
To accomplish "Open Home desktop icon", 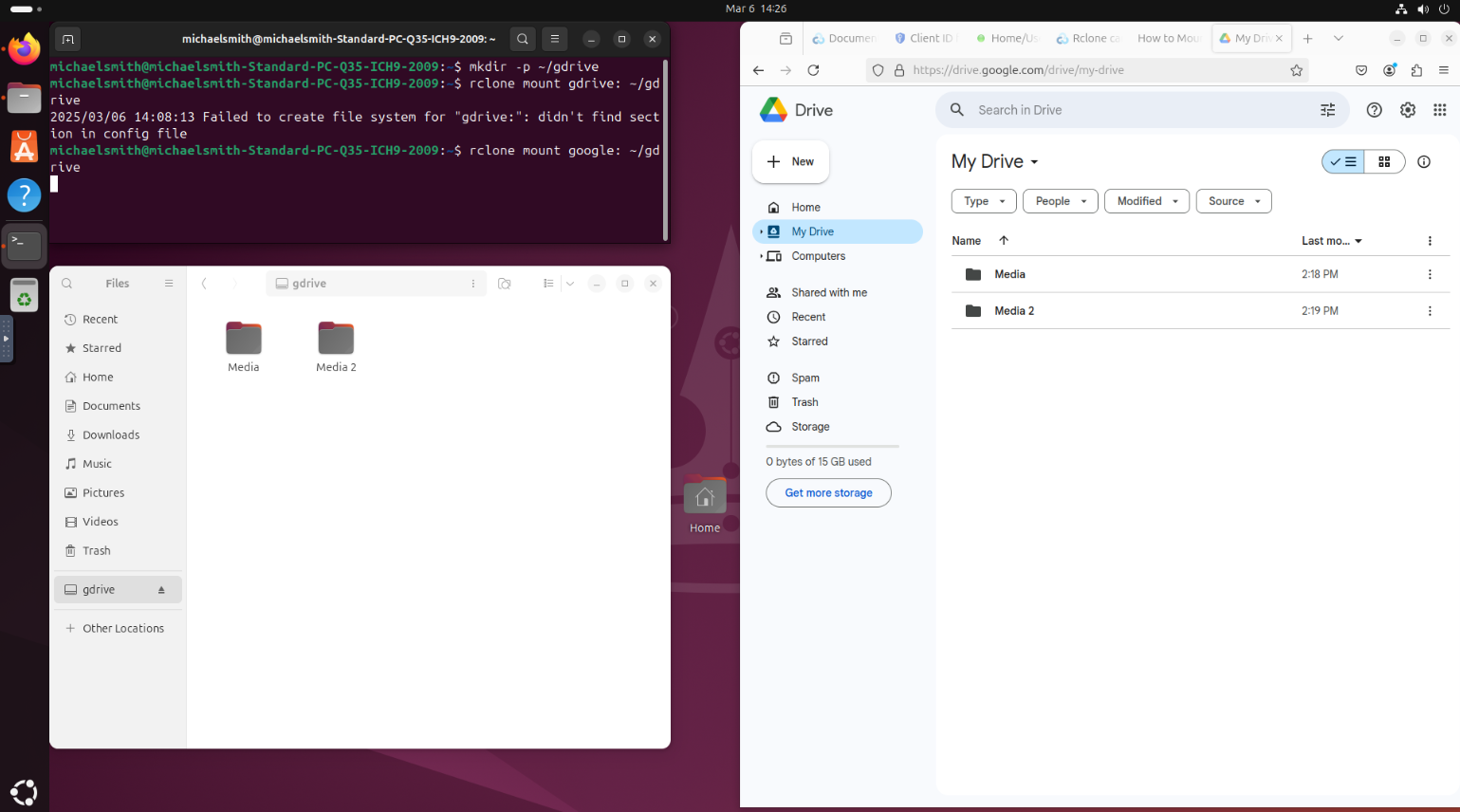I will 705,507.
